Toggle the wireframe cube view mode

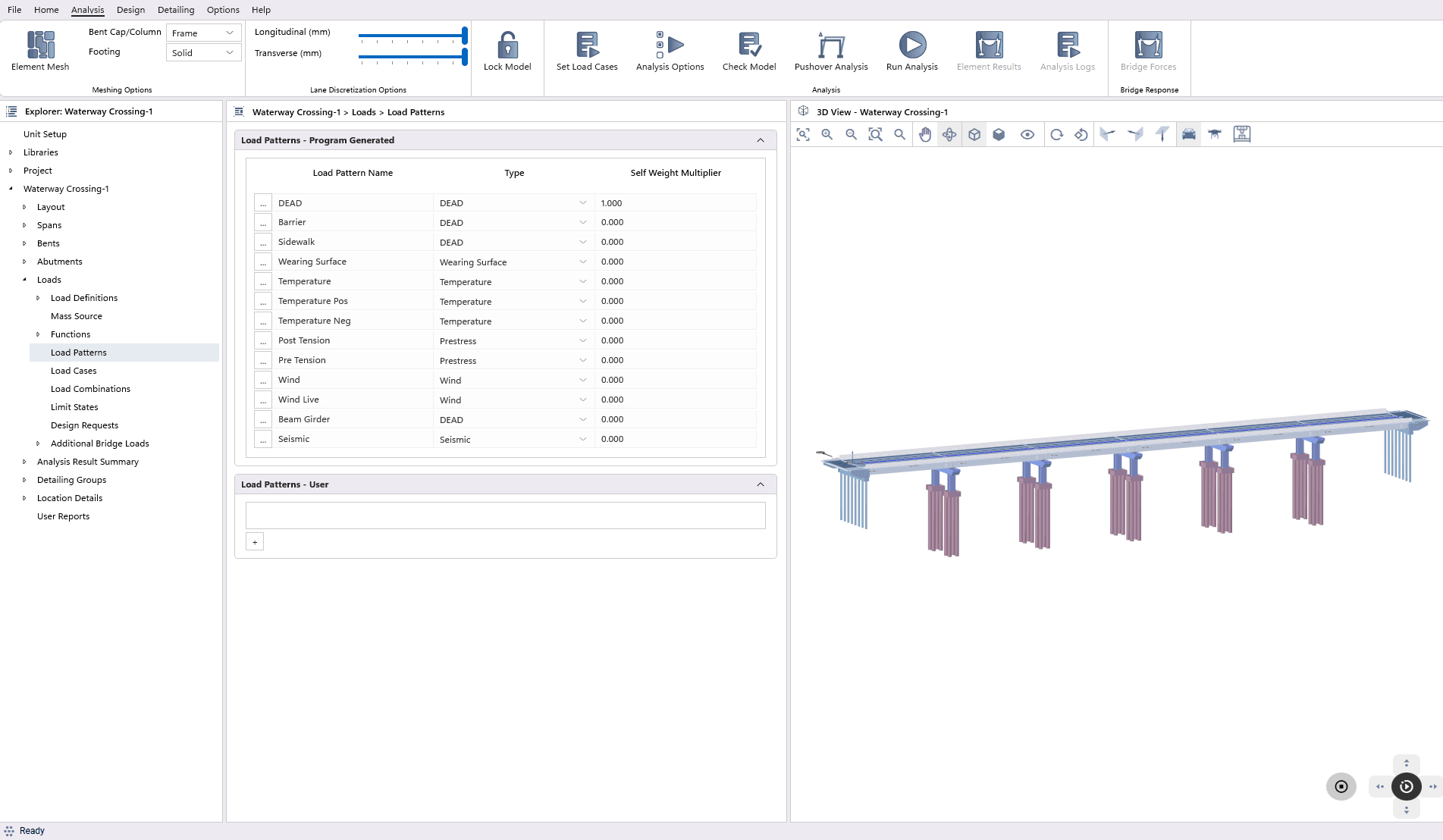pyautogui.click(x=974, y=135)
